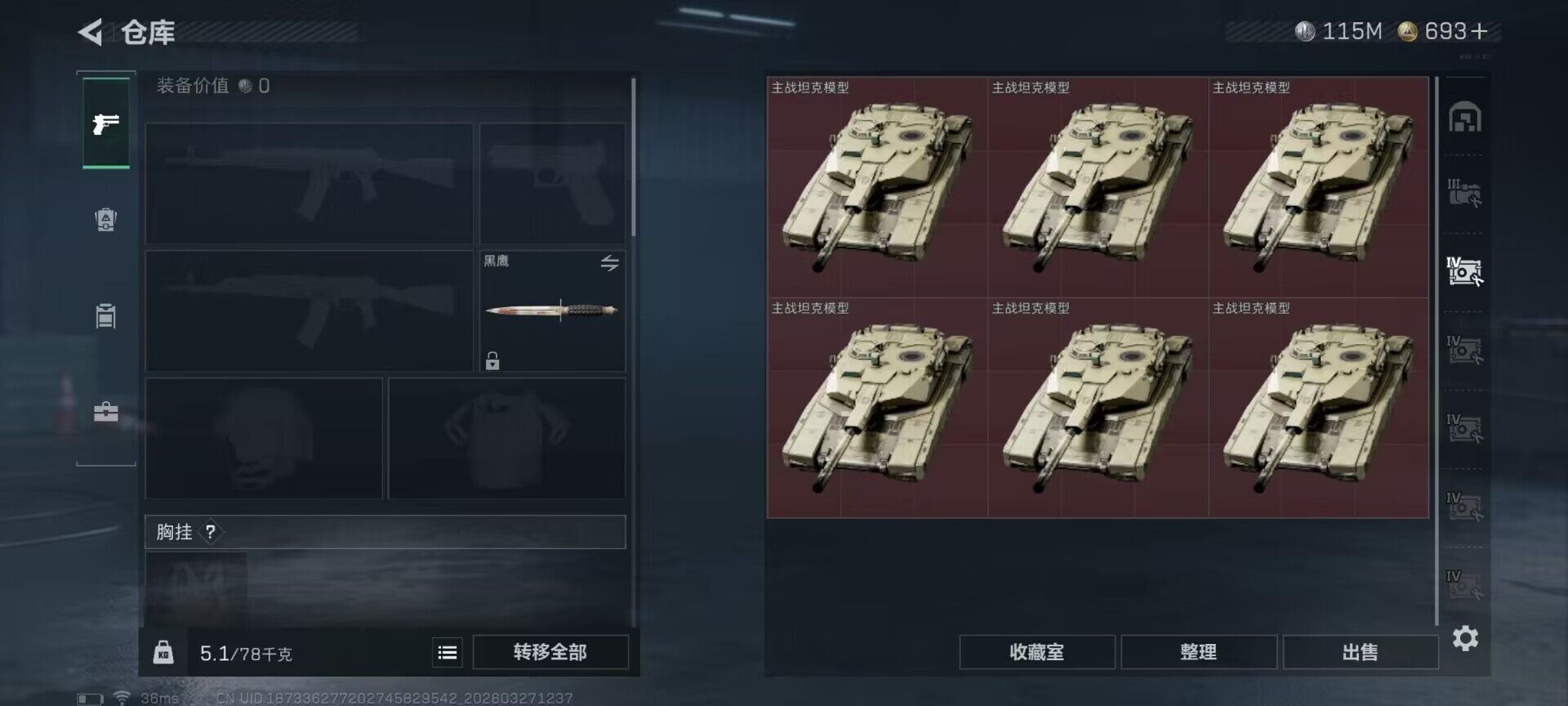Toggle the list view icon beside 转移全部
Image resolution: width=1568 pixels, height=706 pixels.
tap(448, 652)
